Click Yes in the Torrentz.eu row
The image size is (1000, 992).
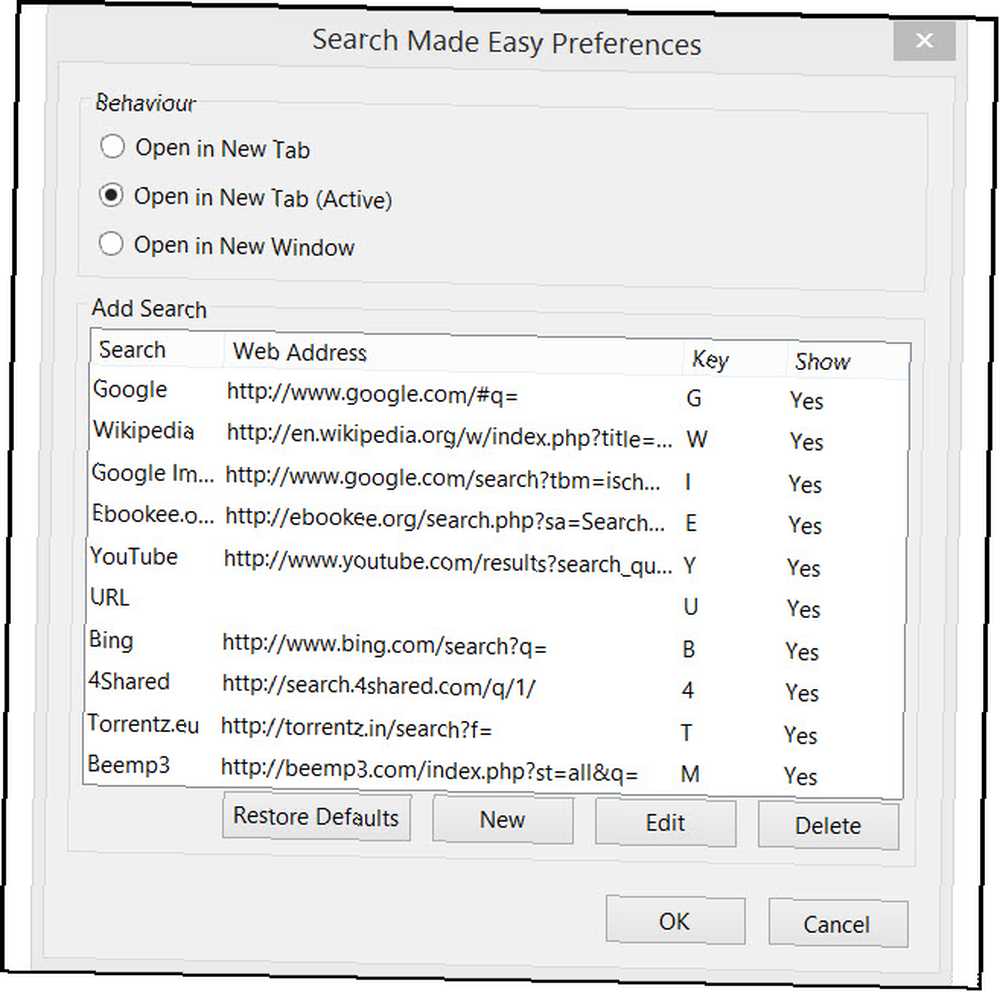coord(800,735)
